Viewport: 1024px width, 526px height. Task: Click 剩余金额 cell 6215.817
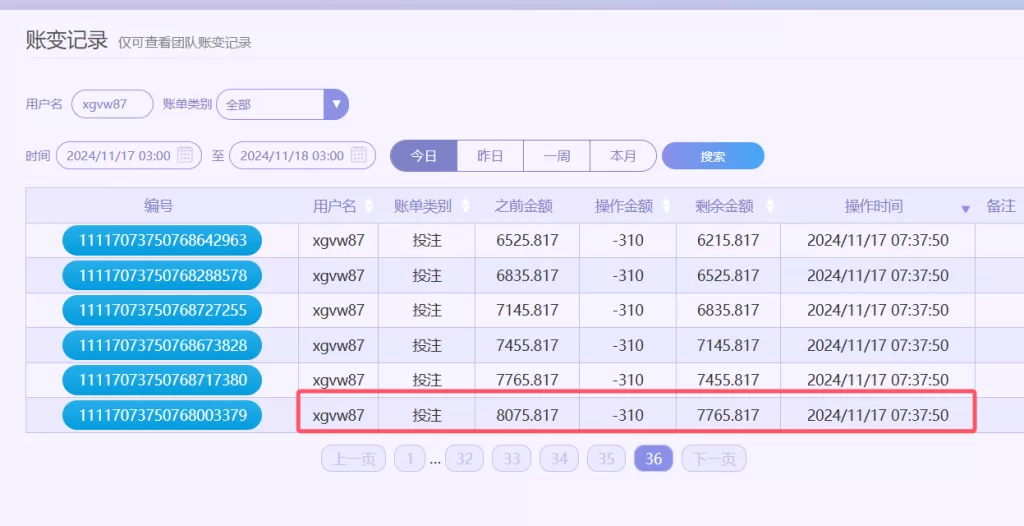tap(728, 240)
